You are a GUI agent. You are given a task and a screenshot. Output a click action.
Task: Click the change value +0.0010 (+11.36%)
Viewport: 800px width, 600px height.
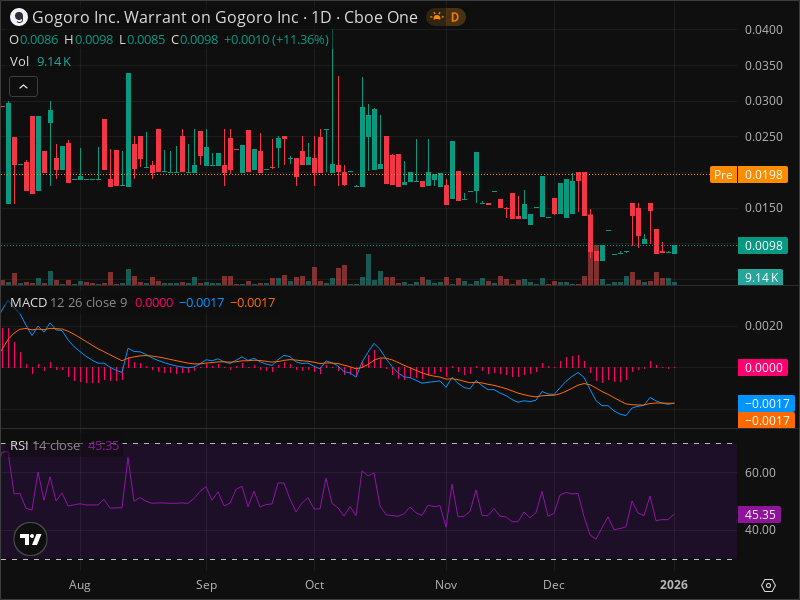[x=277, y=40]
